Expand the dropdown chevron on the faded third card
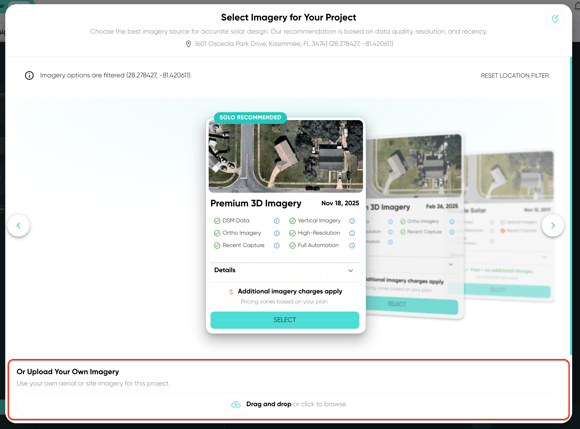 pos(544,257)
